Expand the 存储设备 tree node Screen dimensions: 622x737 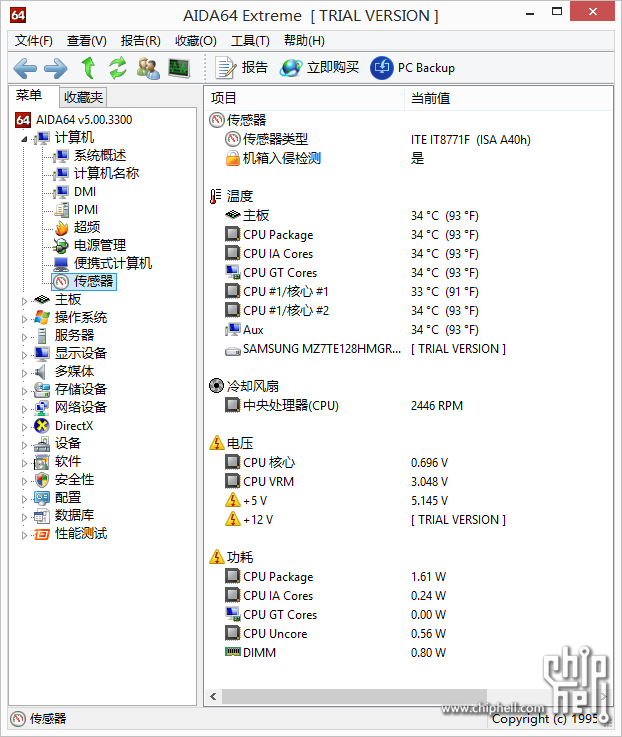pos(24,391)
